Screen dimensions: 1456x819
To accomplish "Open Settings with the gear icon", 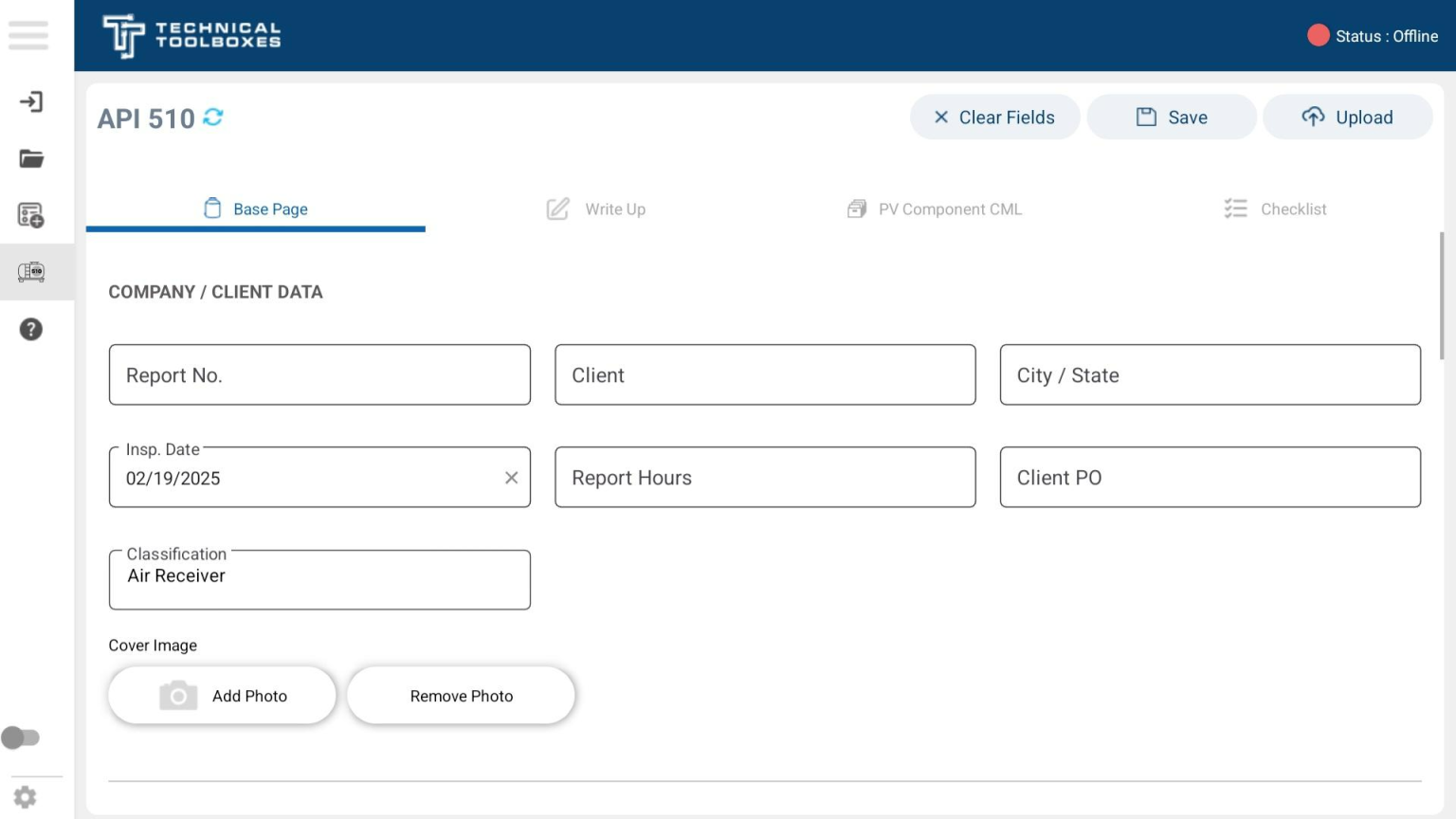I will coord(24,797).
